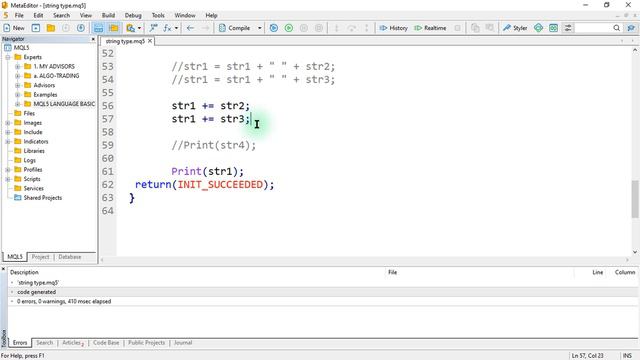Screen dimensions: 640x360
Task: Open the Edit menu
Action: pos(38,15)
